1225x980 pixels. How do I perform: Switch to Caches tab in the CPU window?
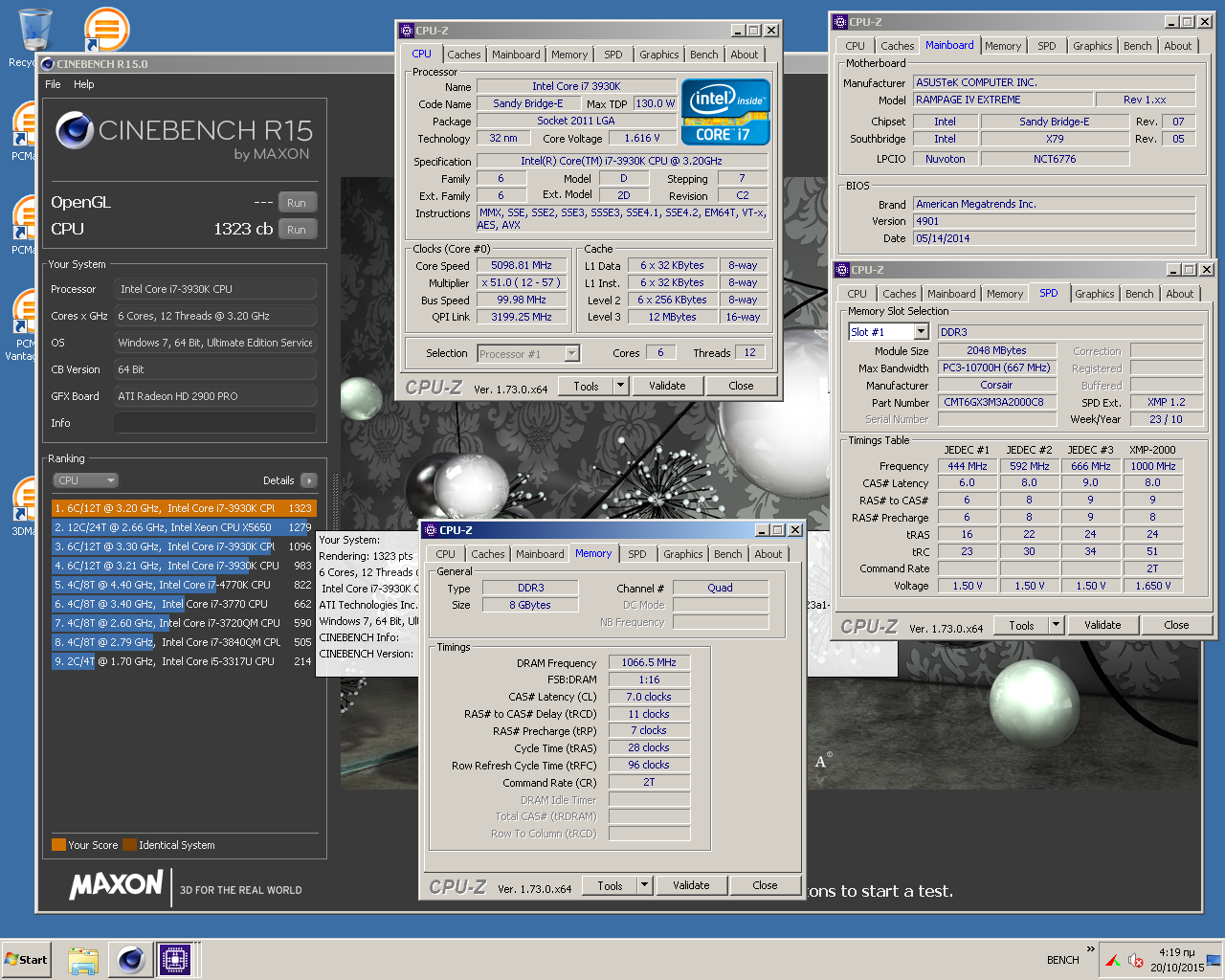(x=464, y=55)
